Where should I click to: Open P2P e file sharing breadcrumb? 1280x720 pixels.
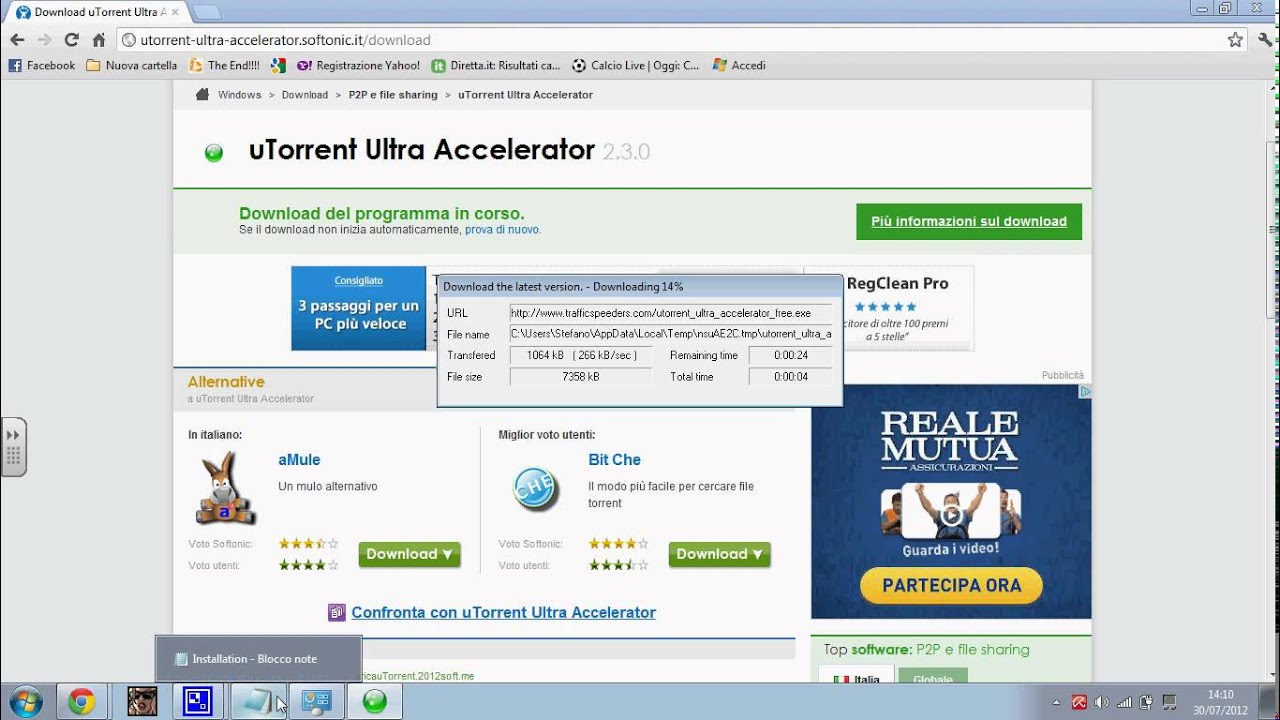393,95
